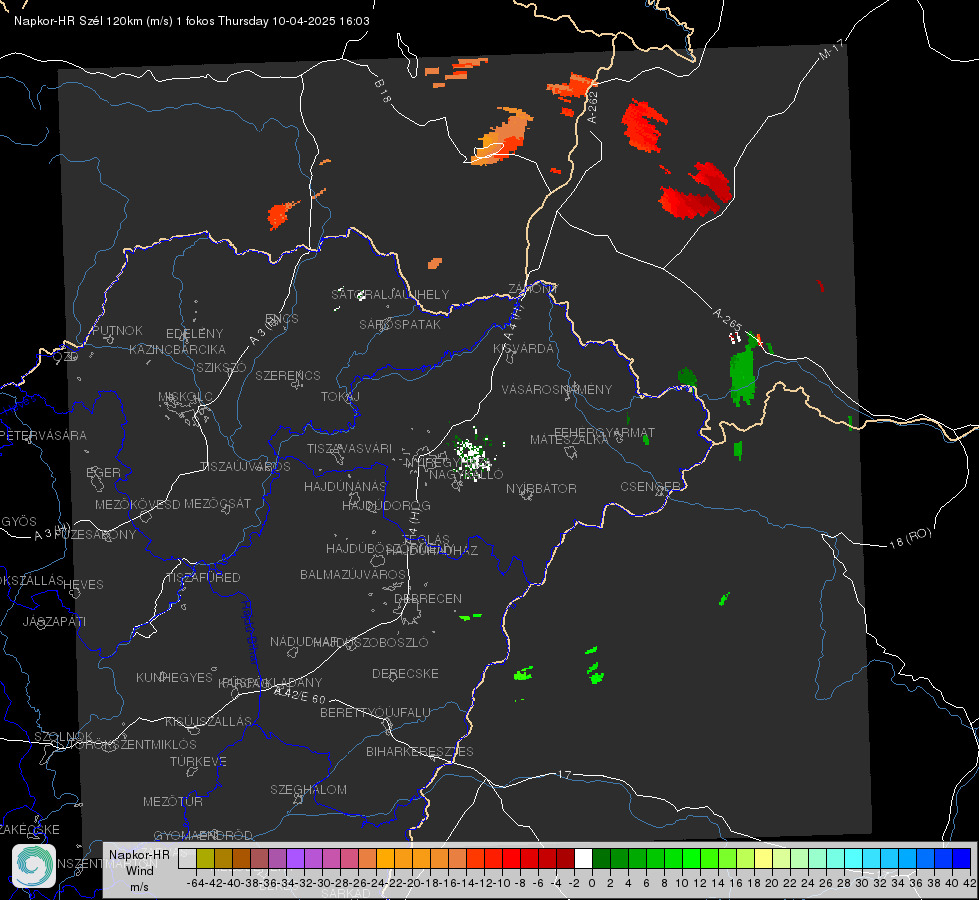Click the TISZAFÜRED town label
This screenshot has height=900, width=979.
tap(203, 578)
